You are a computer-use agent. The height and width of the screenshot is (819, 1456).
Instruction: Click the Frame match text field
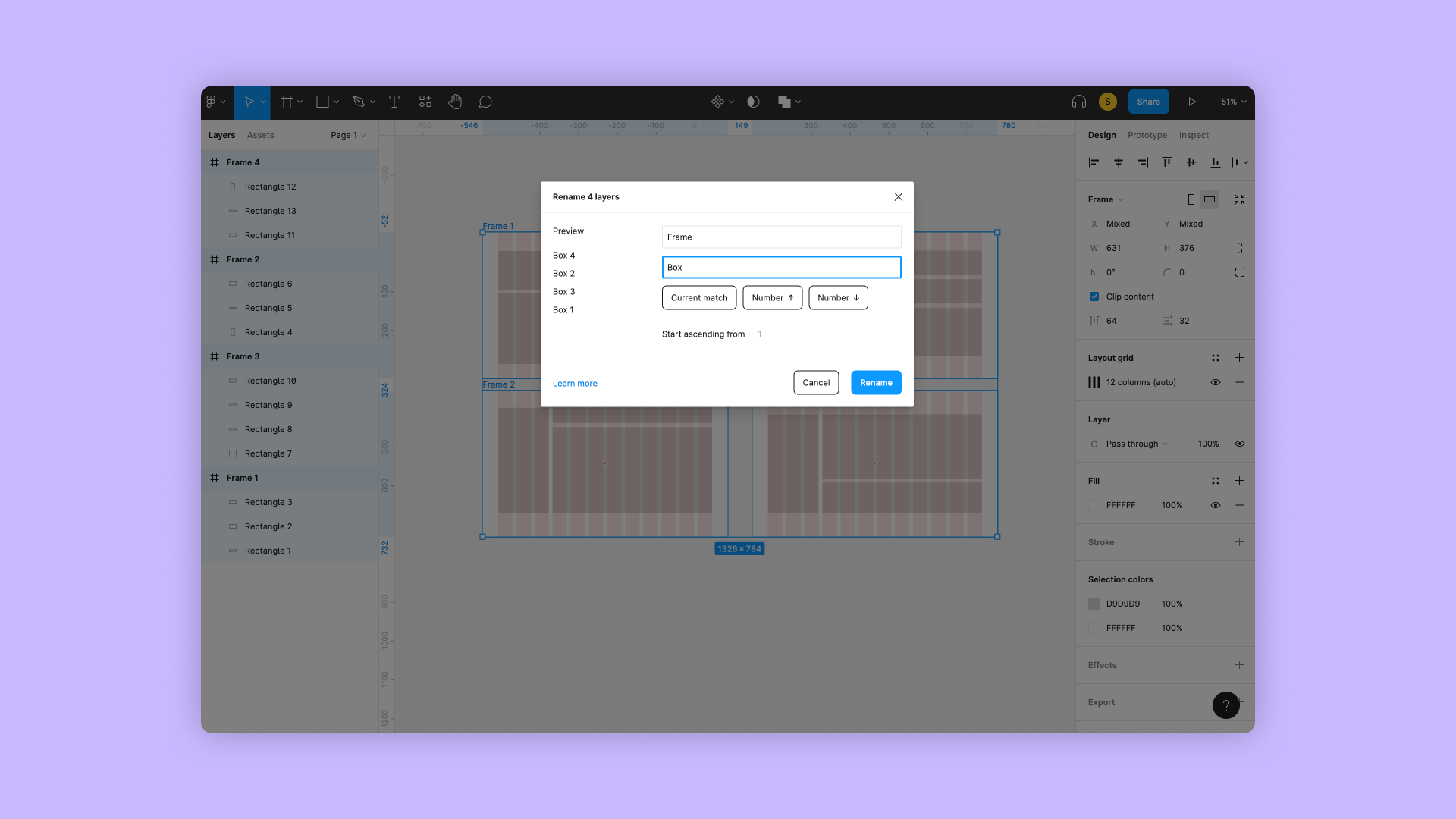[x=781, y=237]
